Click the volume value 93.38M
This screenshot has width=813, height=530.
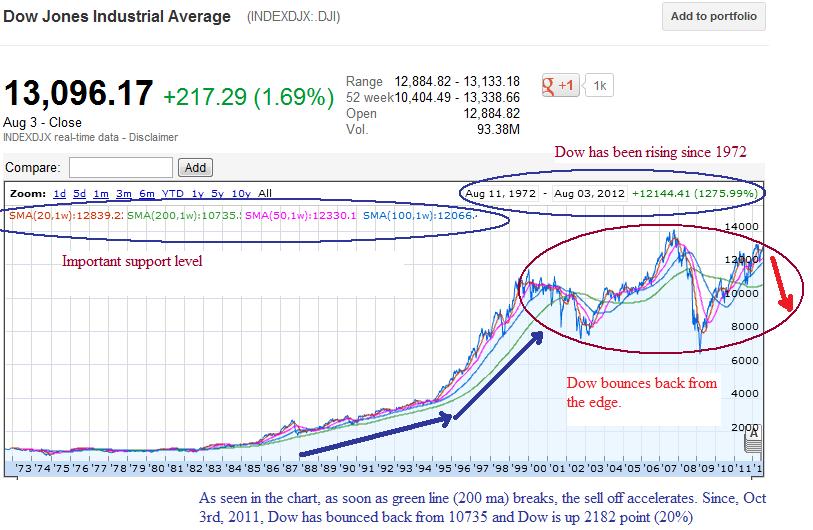coord(498,129)
